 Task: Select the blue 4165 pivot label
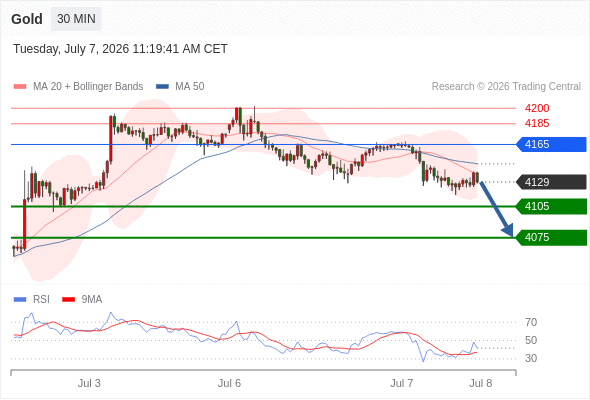click(551, 144)
